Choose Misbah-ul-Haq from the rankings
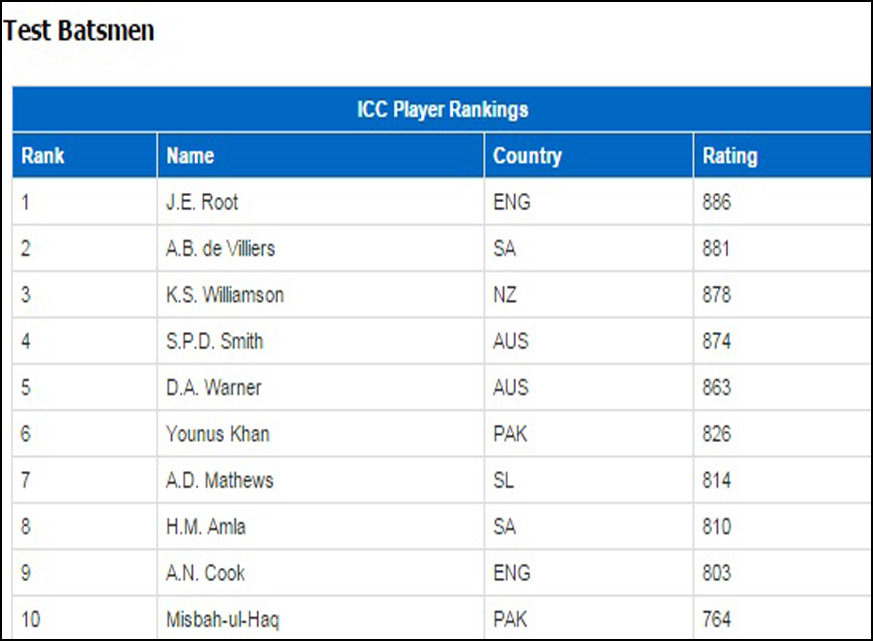This screenshot has width=873, height=641. [x=223, y=619]
